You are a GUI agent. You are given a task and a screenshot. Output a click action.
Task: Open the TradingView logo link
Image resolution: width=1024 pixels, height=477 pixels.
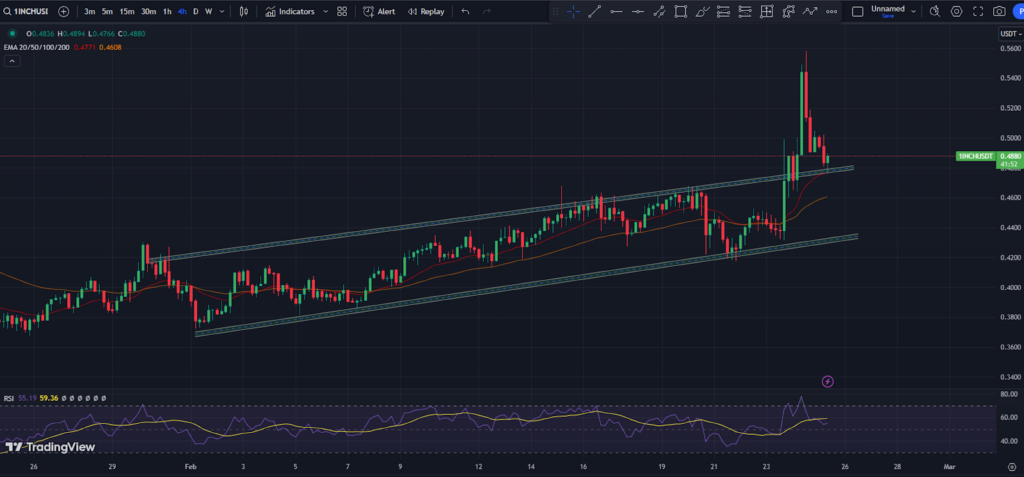[50, 447]
